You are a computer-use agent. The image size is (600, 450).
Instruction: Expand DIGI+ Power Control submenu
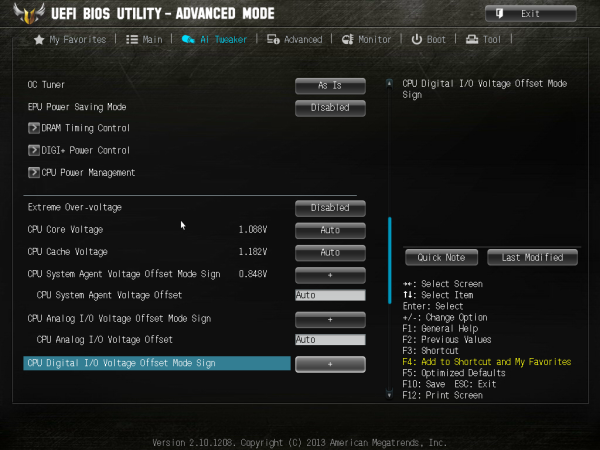click(79, 150)
